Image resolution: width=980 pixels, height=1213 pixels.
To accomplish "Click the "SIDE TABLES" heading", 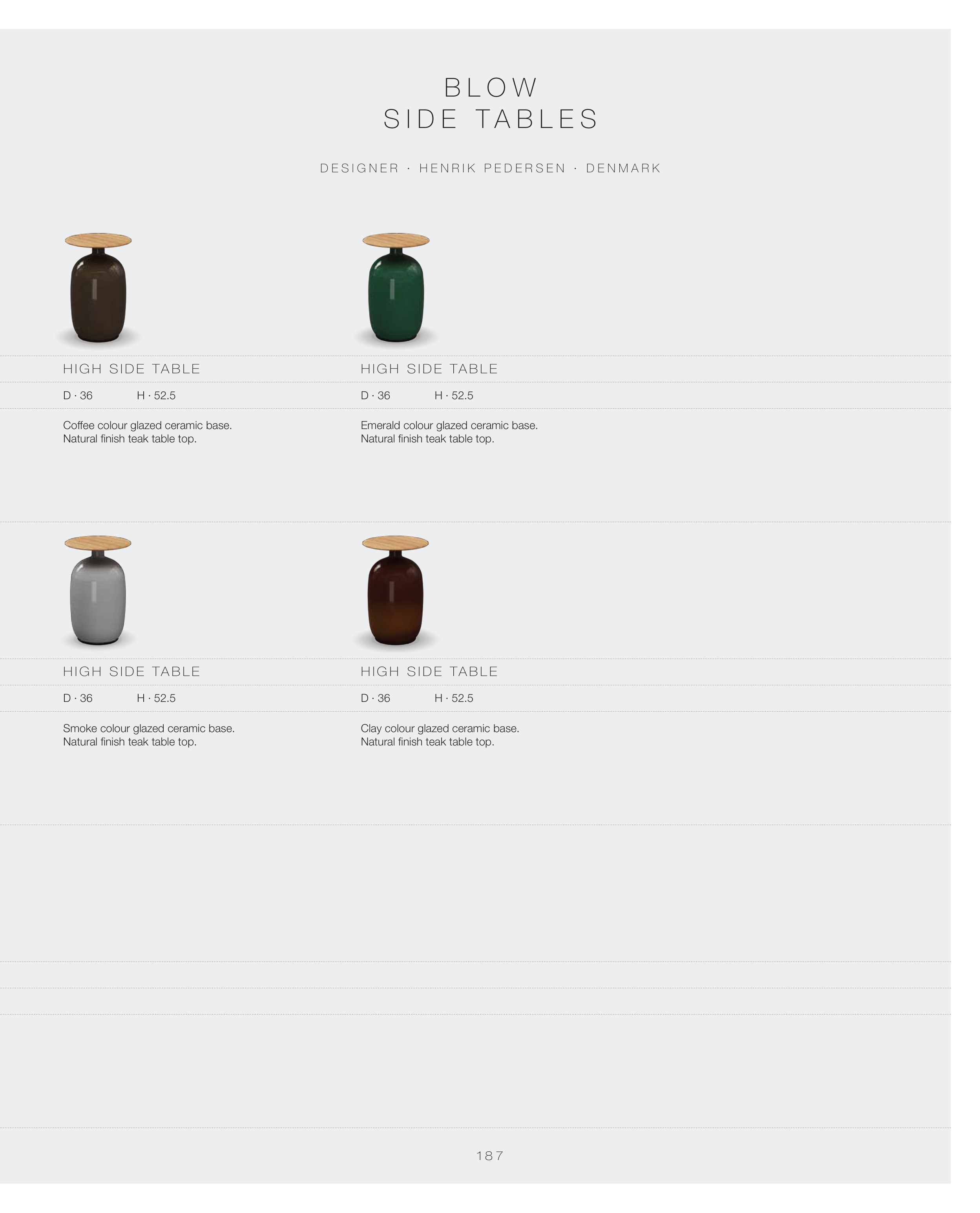I will click(x=491, y=119).
